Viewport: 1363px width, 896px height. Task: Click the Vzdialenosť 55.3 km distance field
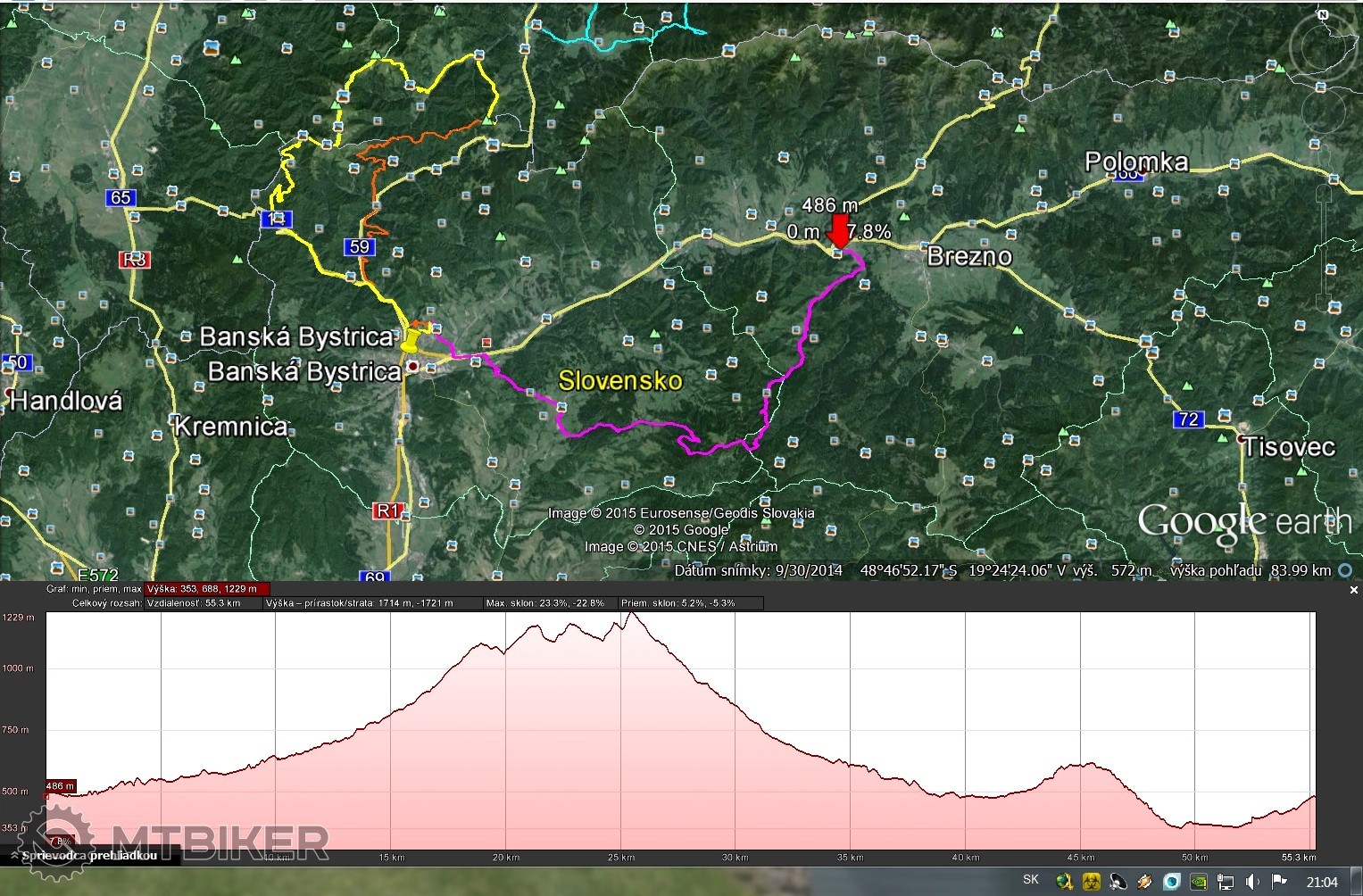[x=204, y=603]
